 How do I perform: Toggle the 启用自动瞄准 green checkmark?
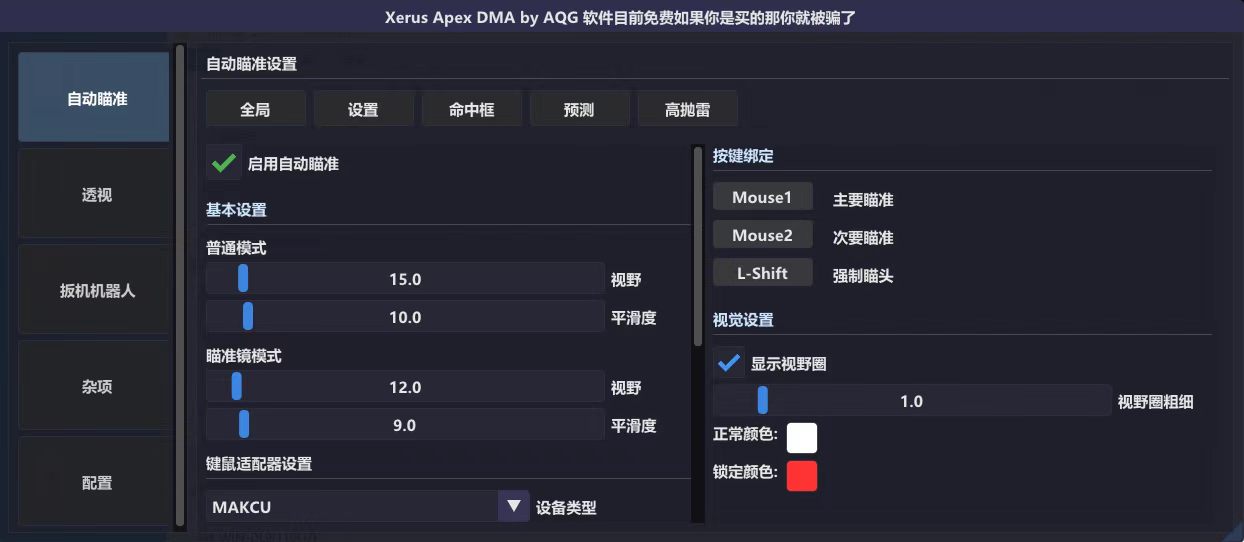click(x=224, y=163)
